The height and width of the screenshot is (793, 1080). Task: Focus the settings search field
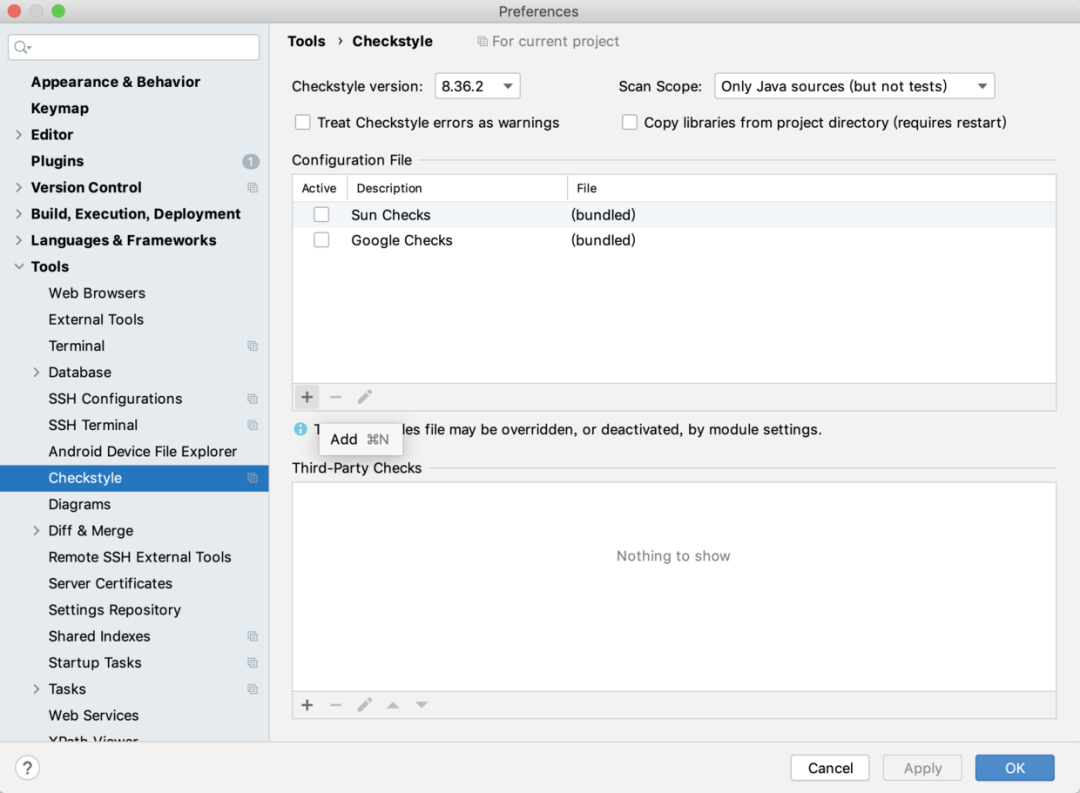[134, 47]
